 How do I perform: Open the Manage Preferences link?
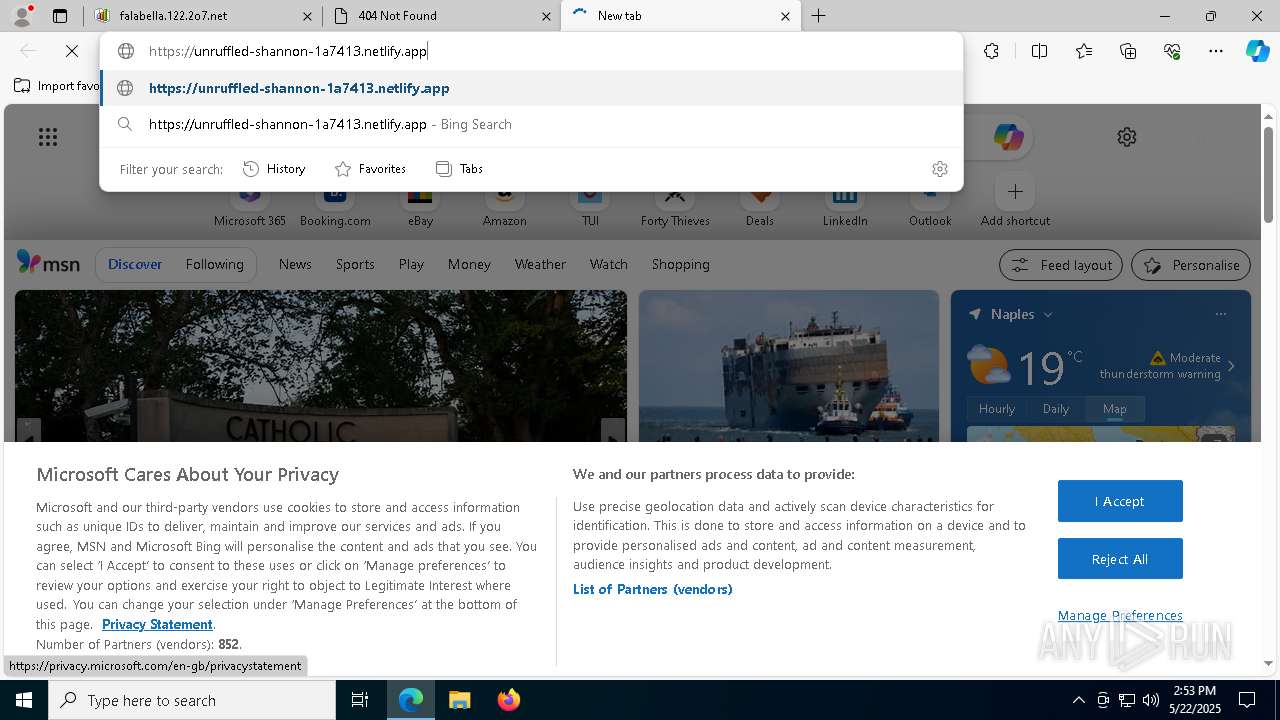(x=1120, y=615)
